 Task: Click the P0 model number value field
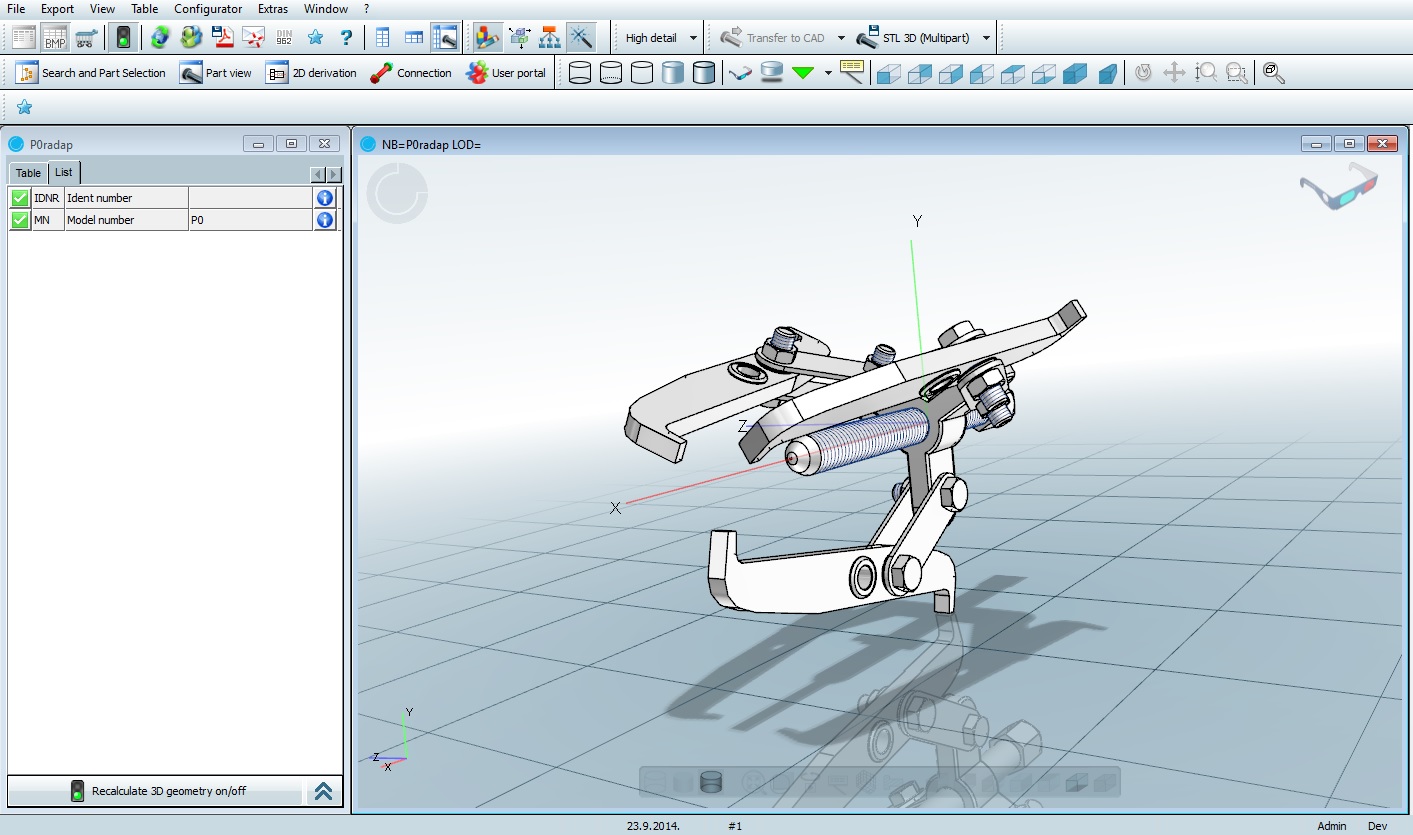click(x=250, y=220)
